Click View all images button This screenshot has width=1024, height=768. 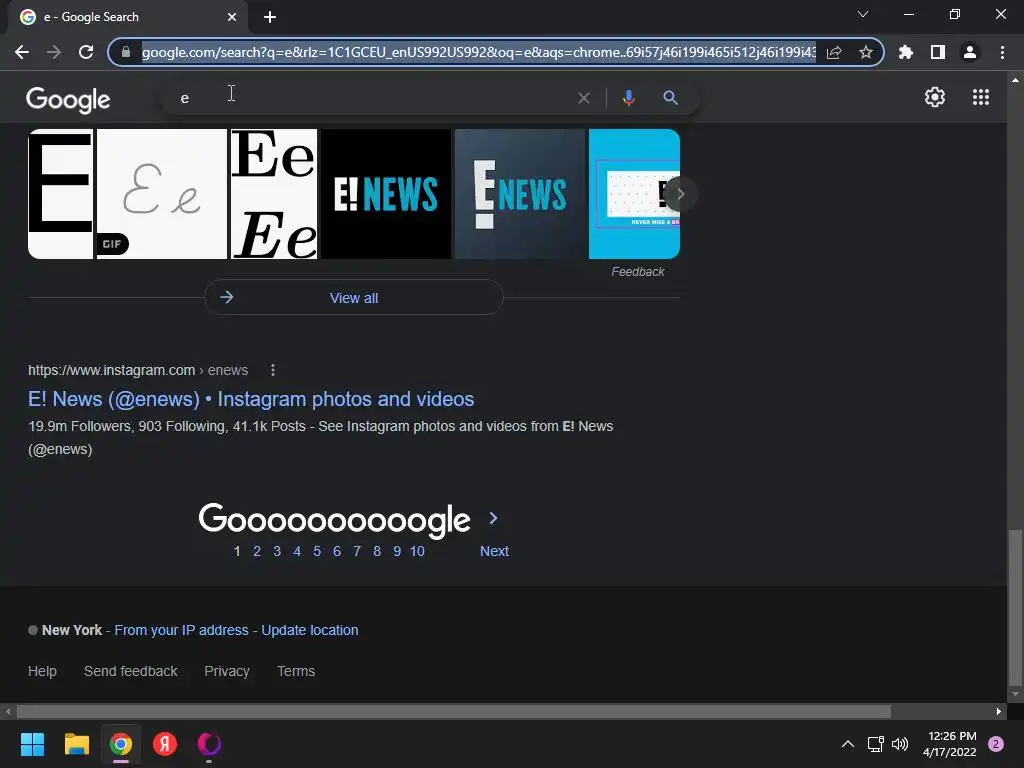pos(353,298)
